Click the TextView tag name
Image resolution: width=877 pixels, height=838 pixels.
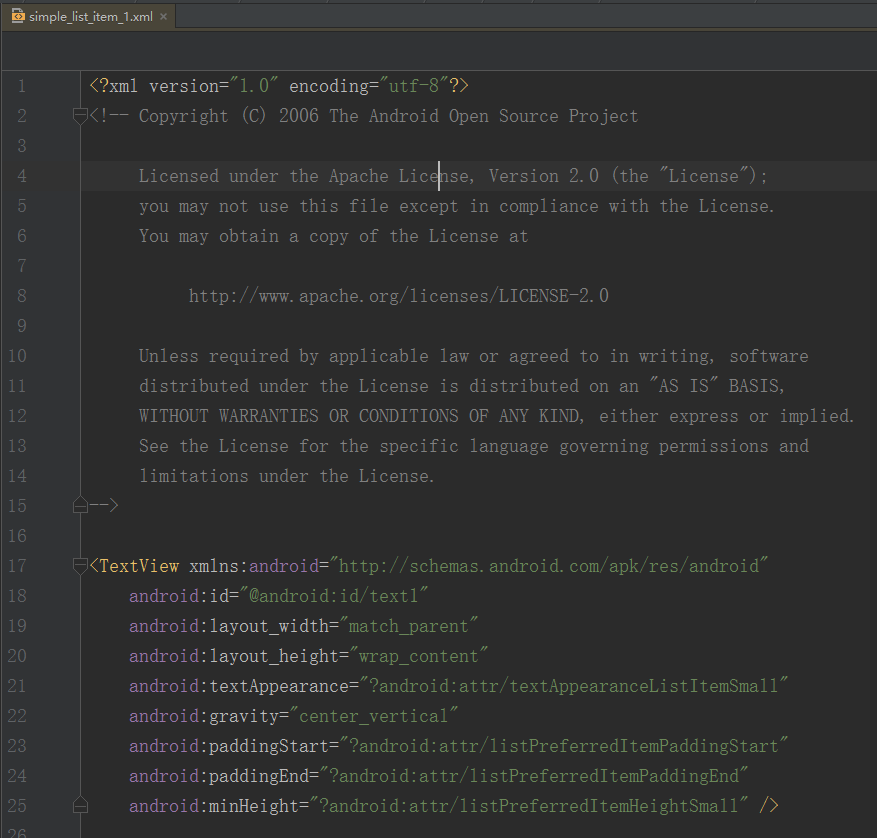pos(139,566)
